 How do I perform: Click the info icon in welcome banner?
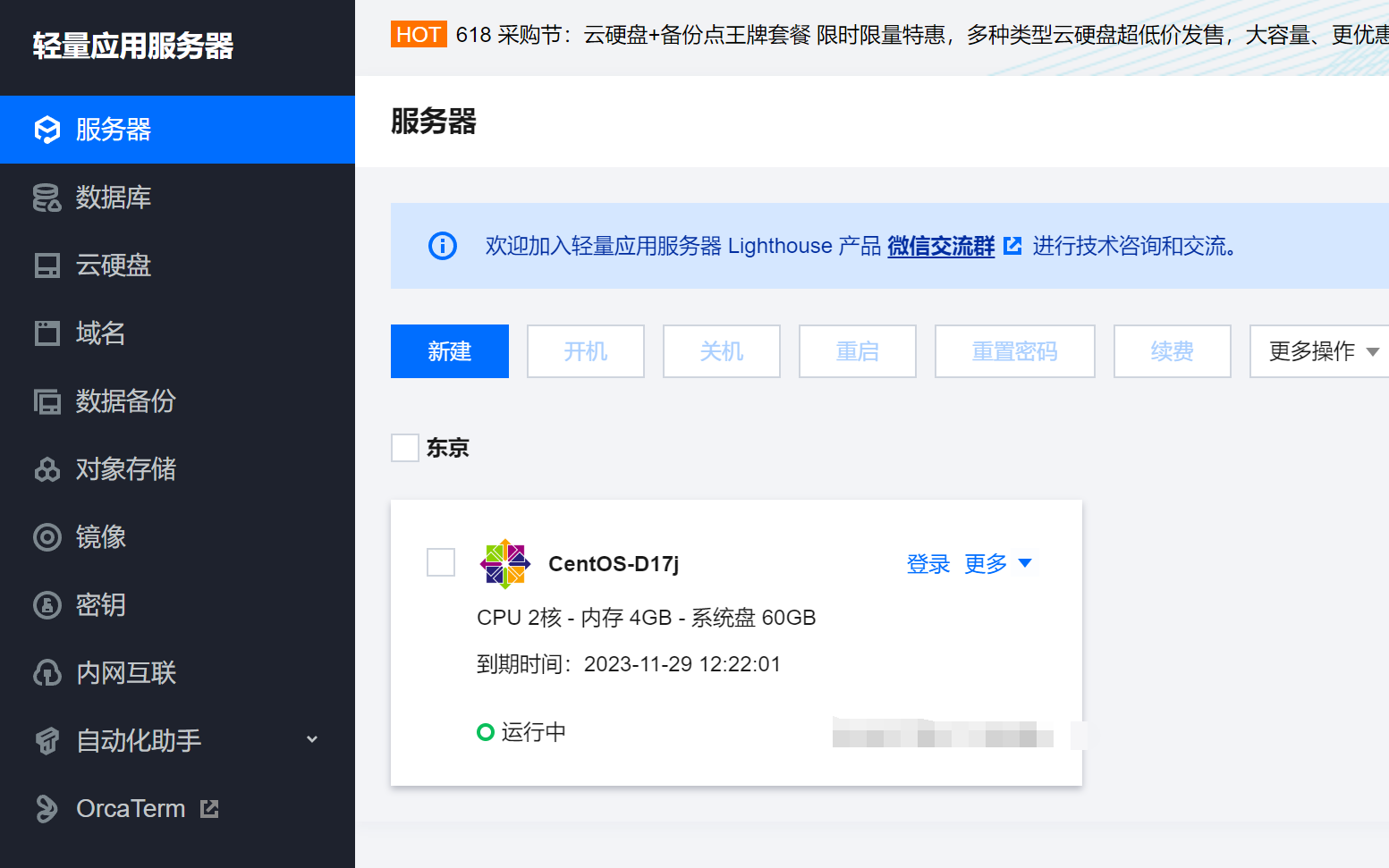(443, 246)
